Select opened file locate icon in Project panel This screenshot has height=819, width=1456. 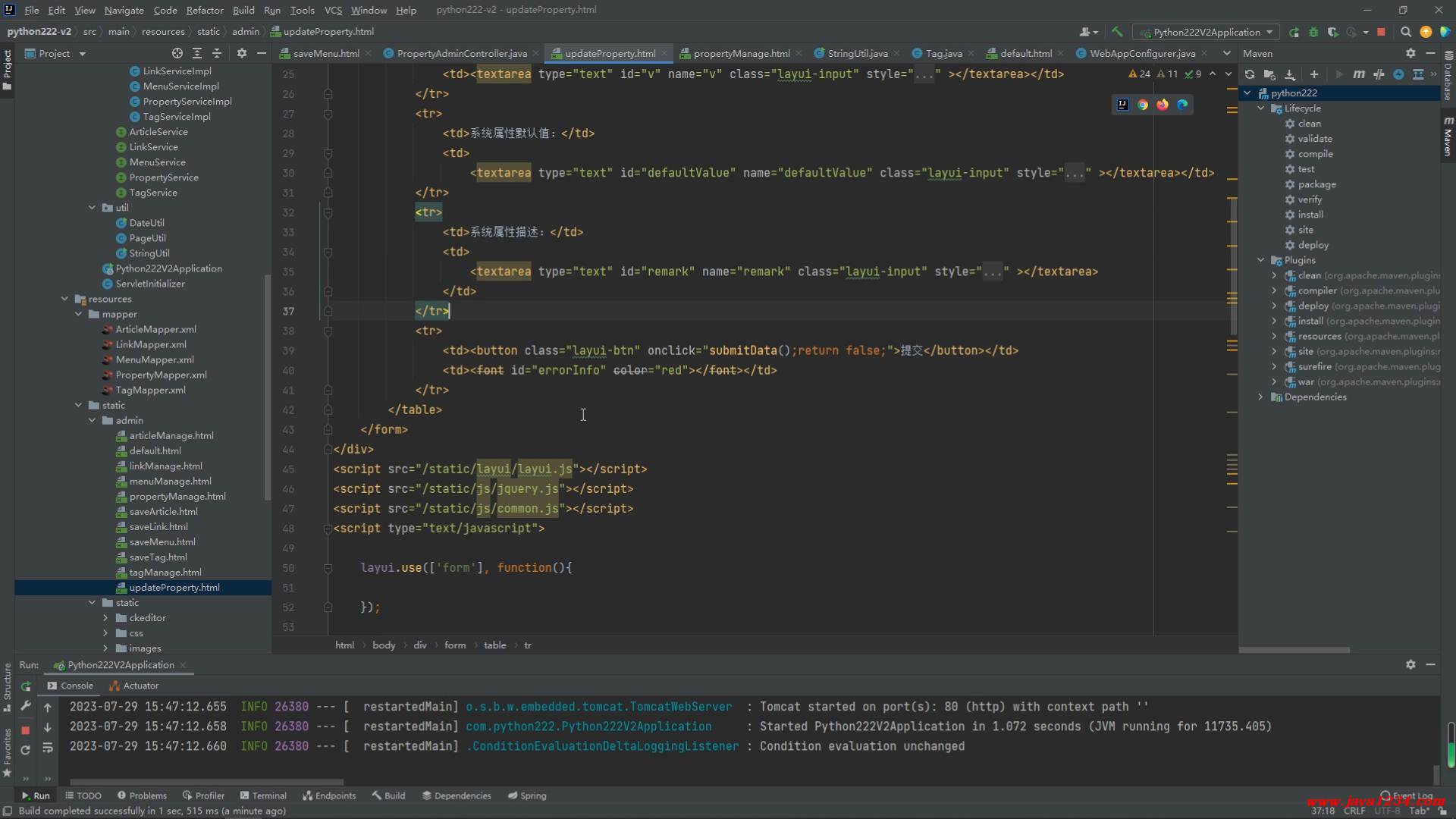(177, 53)
